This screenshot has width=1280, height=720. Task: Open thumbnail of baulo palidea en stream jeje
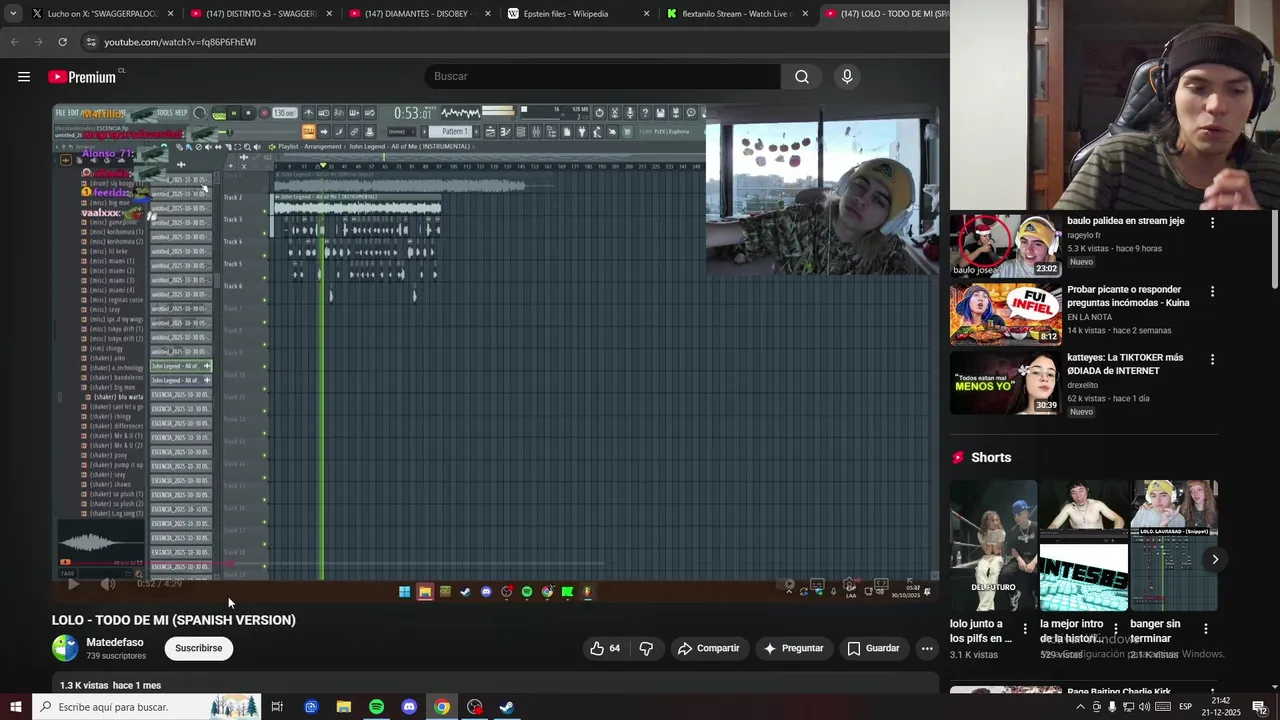tap(1005, 246)
